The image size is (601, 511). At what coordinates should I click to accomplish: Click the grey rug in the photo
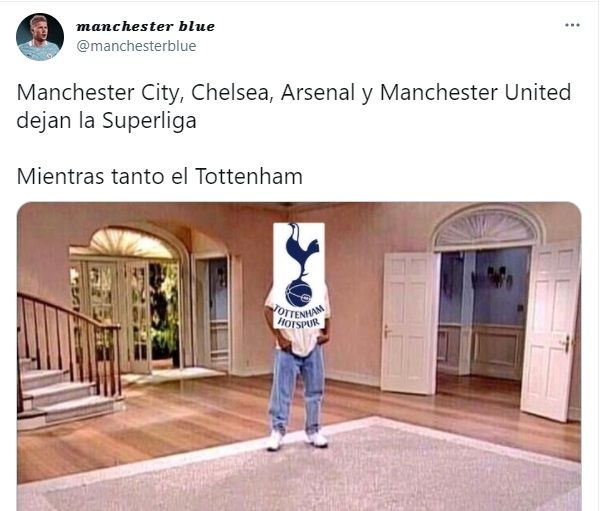[307, 470]
